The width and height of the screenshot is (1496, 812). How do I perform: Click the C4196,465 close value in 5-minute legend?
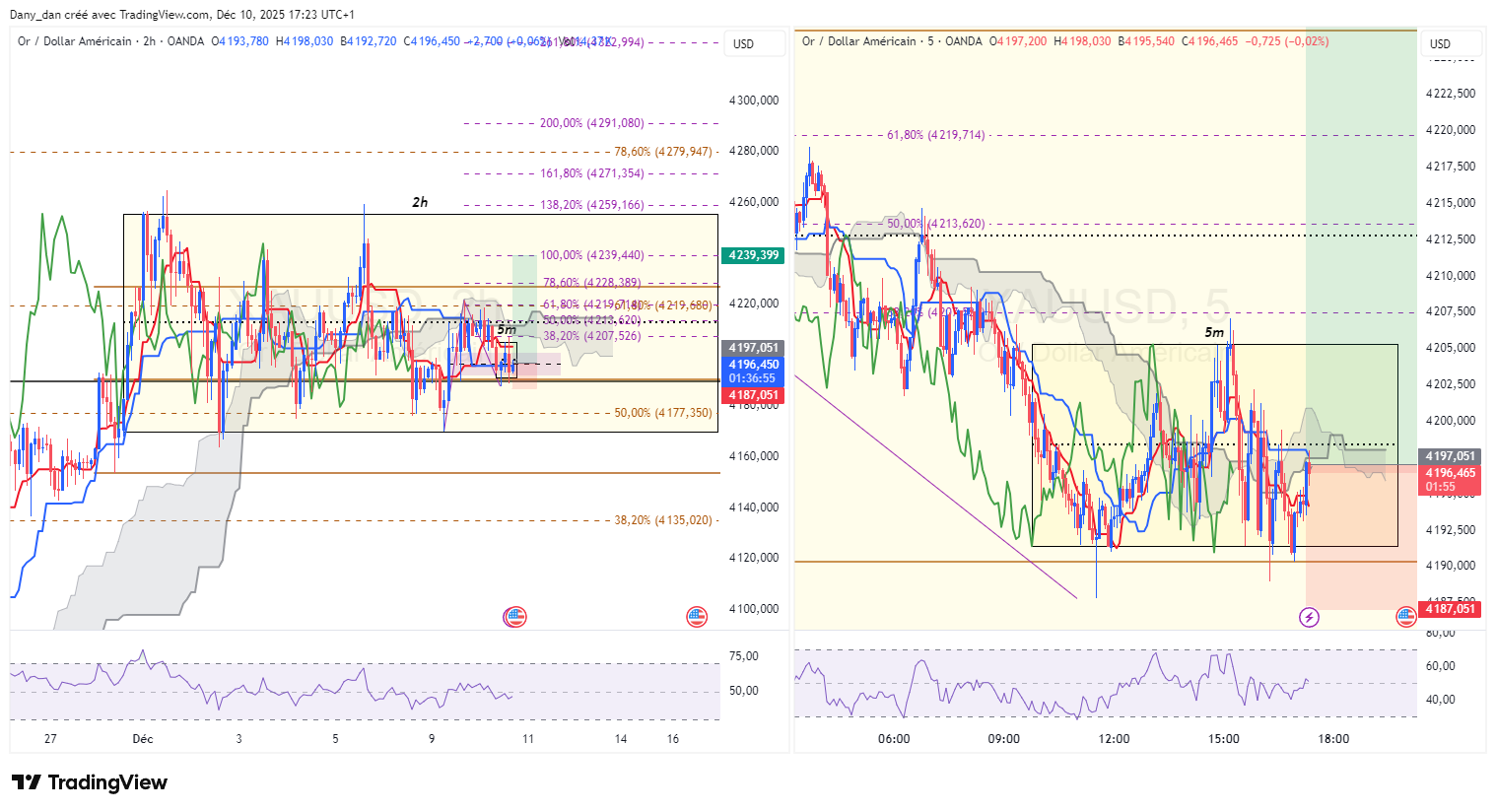1210,41
